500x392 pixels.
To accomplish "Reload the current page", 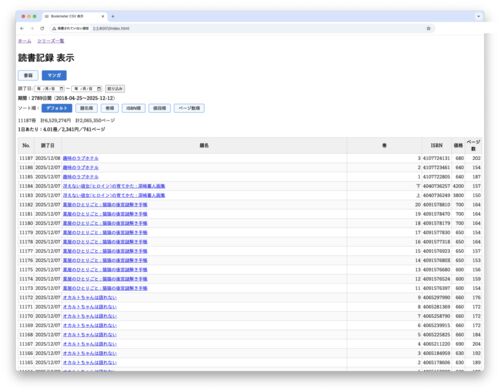I will point(42,28).
